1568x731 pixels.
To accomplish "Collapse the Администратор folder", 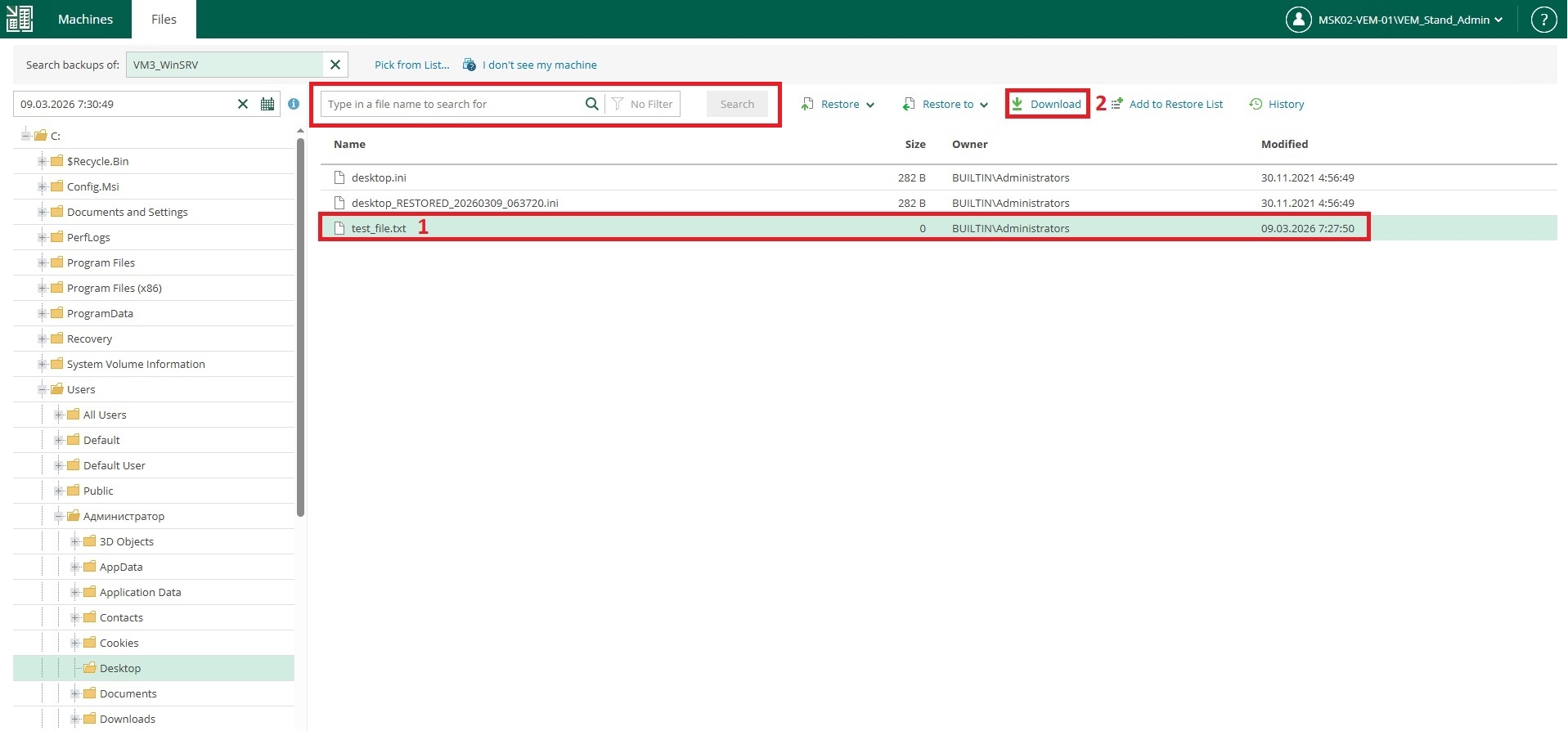I will click(x=58, y=516).
